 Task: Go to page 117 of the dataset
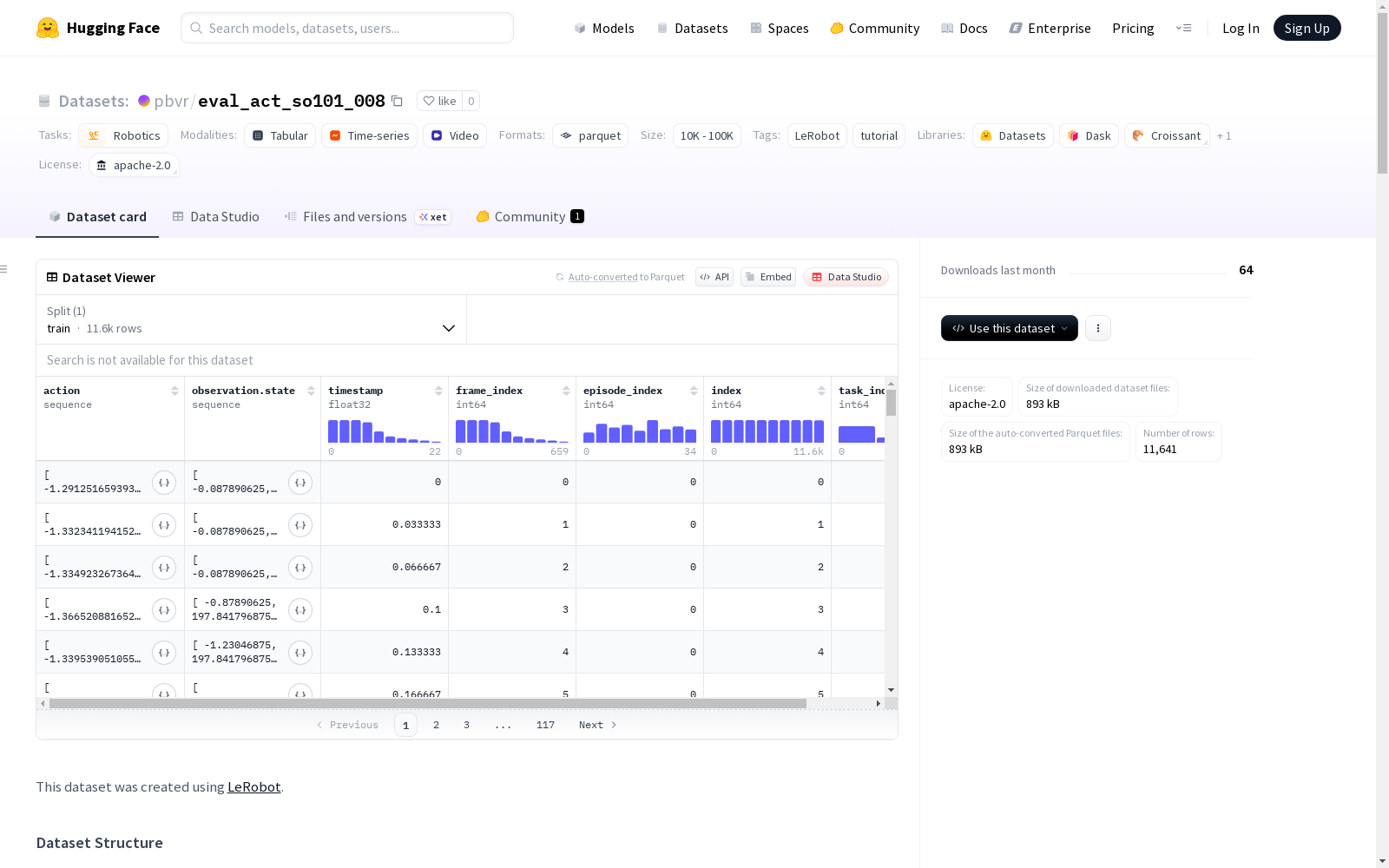click(545, 725)
